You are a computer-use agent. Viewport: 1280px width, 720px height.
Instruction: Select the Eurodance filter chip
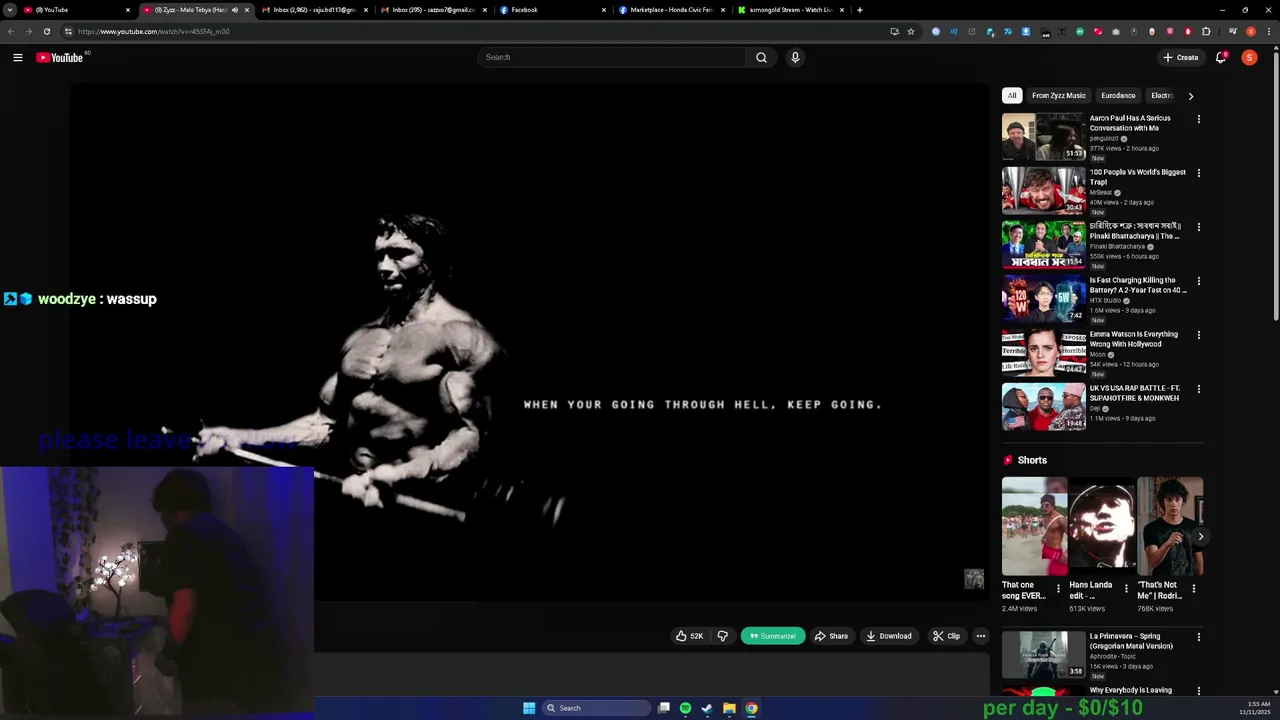click(1118, 96)
